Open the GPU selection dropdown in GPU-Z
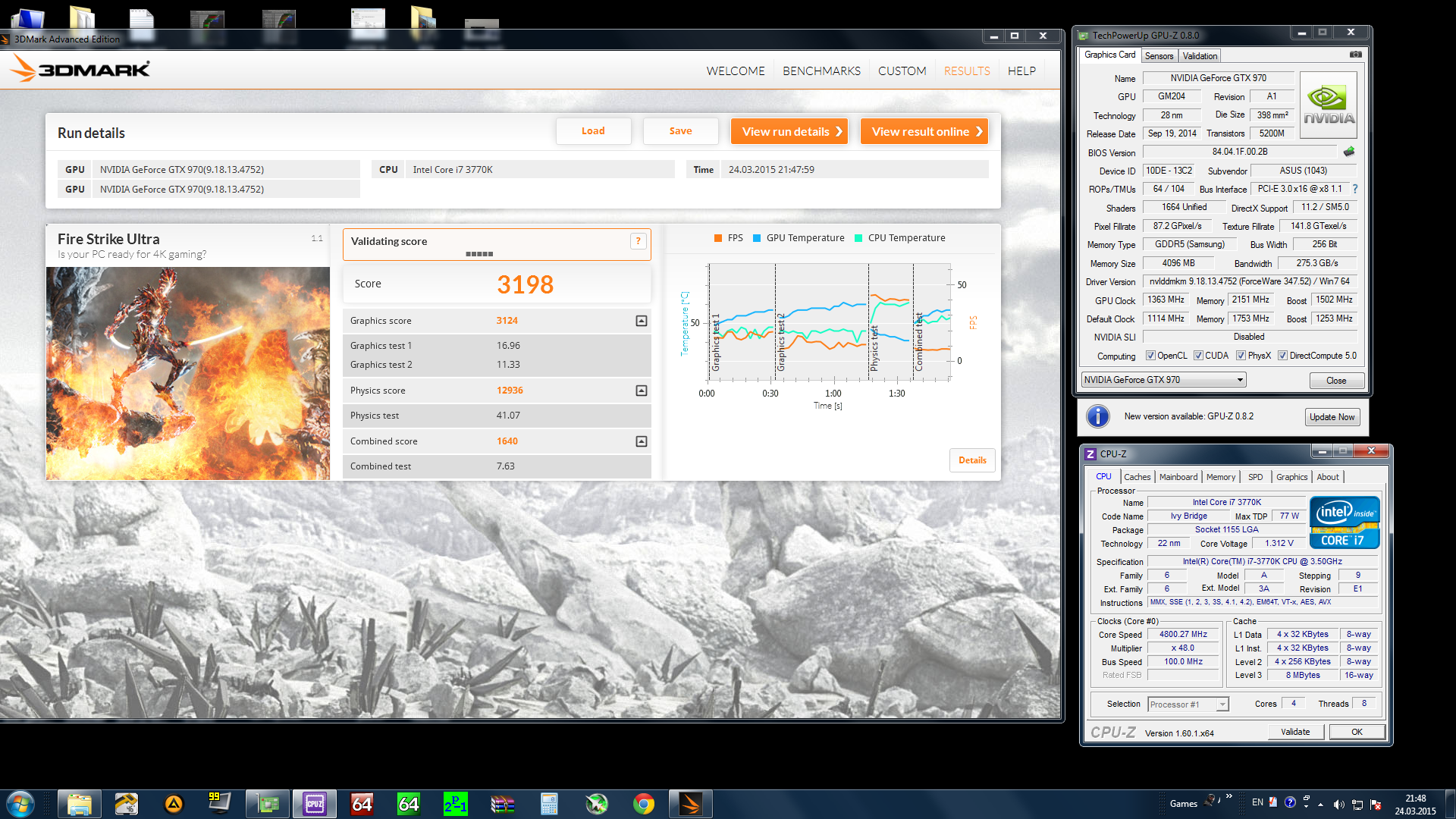 point(1240,380)
